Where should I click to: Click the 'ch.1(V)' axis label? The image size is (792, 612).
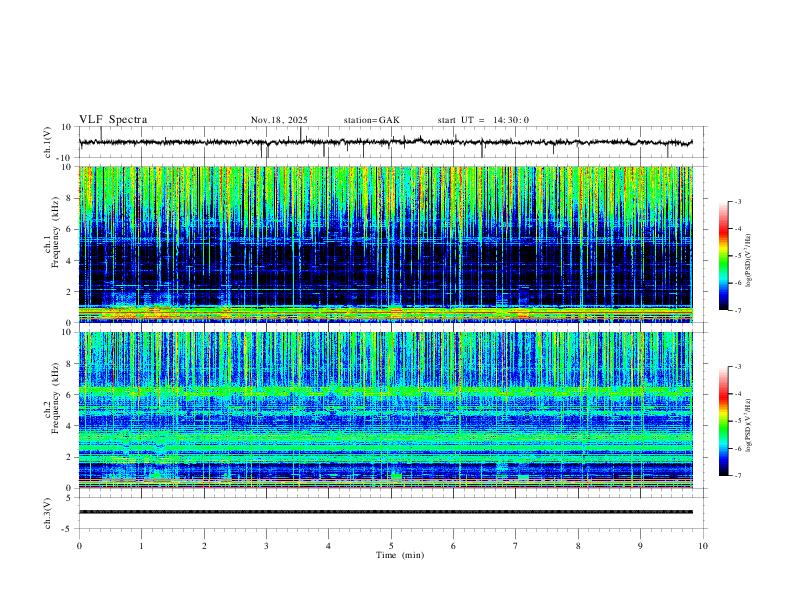coord(48,142)
